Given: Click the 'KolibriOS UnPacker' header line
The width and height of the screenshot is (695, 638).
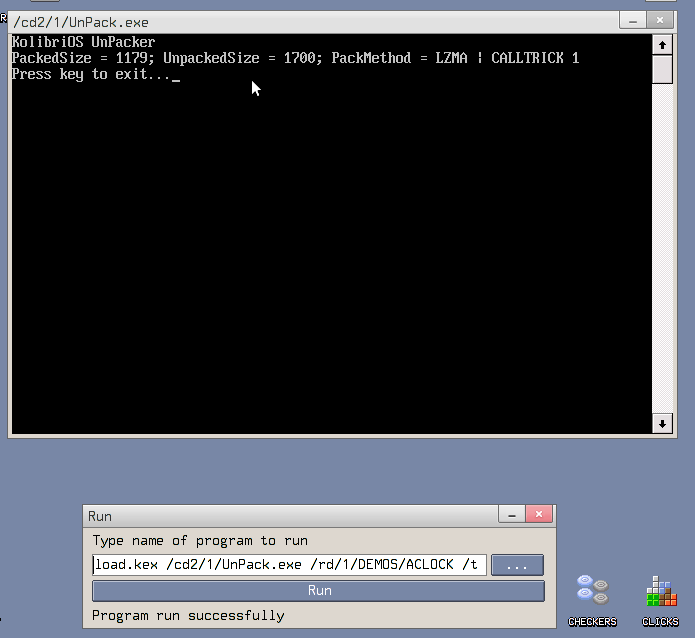Looking at the screenshot, I should (x=83, y=42).
